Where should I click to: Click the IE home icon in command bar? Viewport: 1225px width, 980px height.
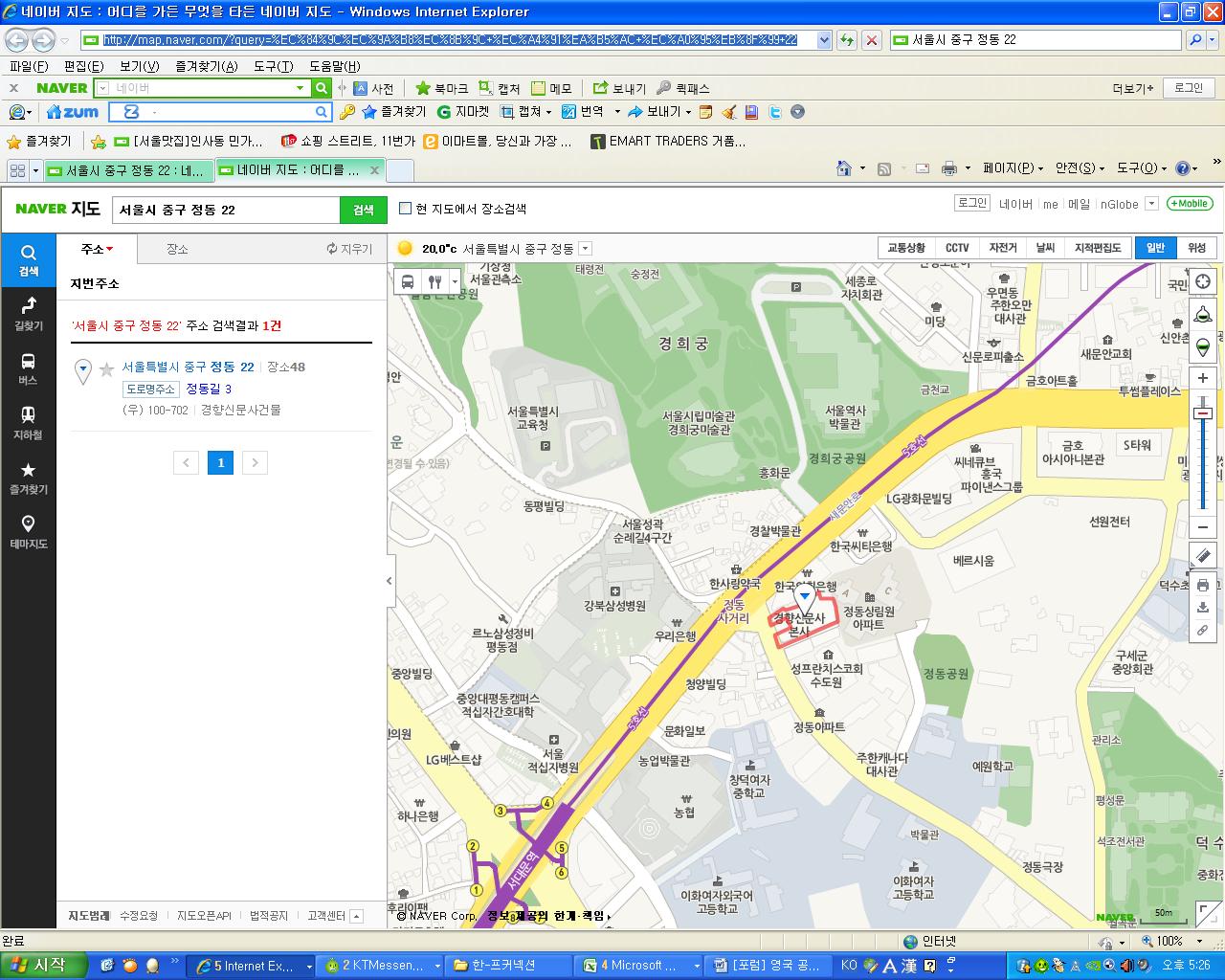844,168
